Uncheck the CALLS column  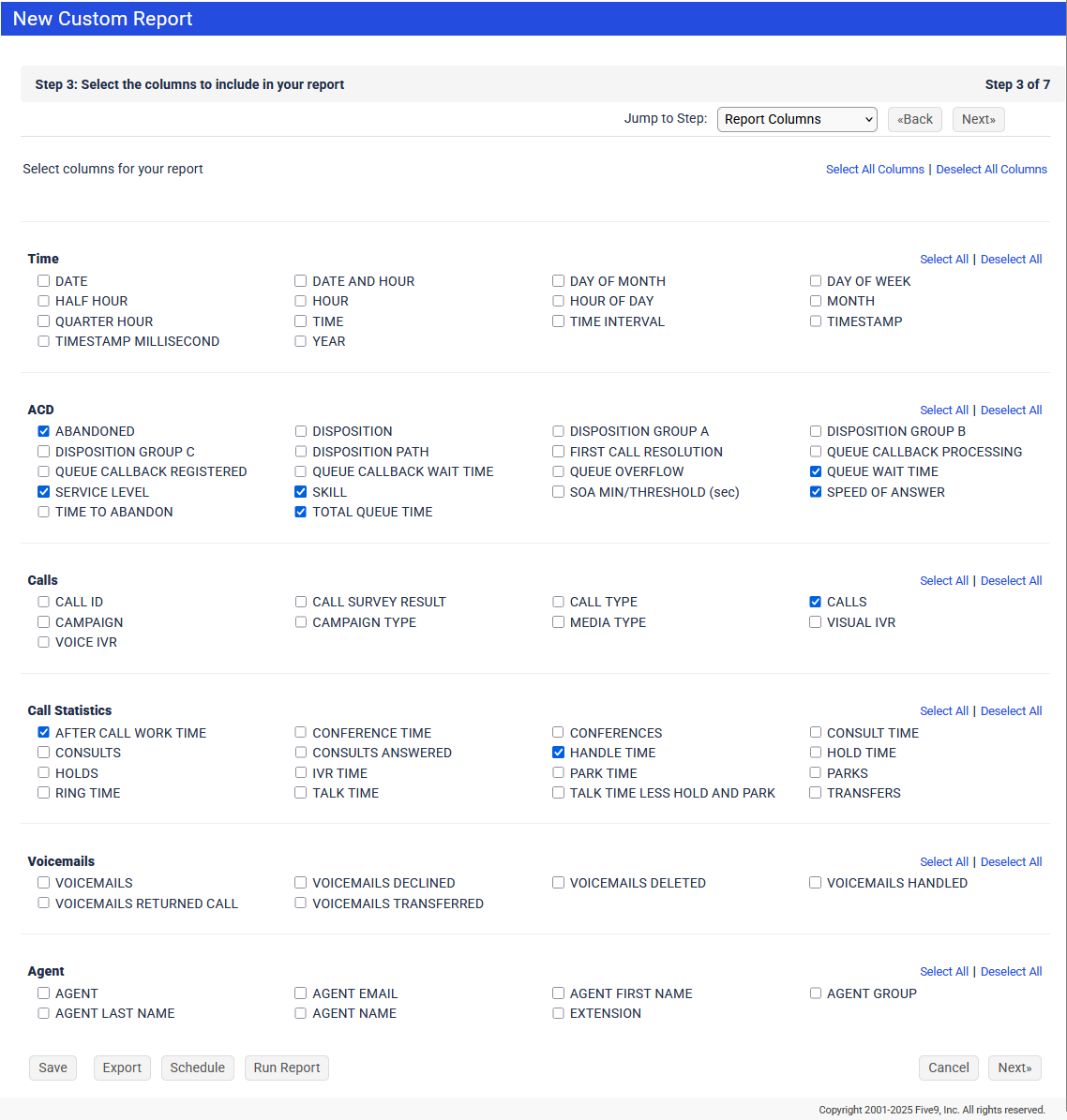(815, 601)
